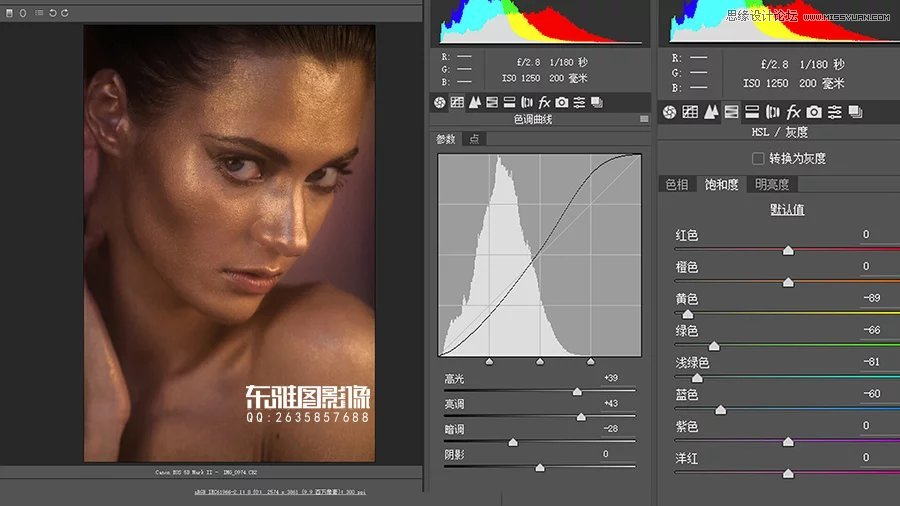Click the middle region split marker under curve

[540, 361]
